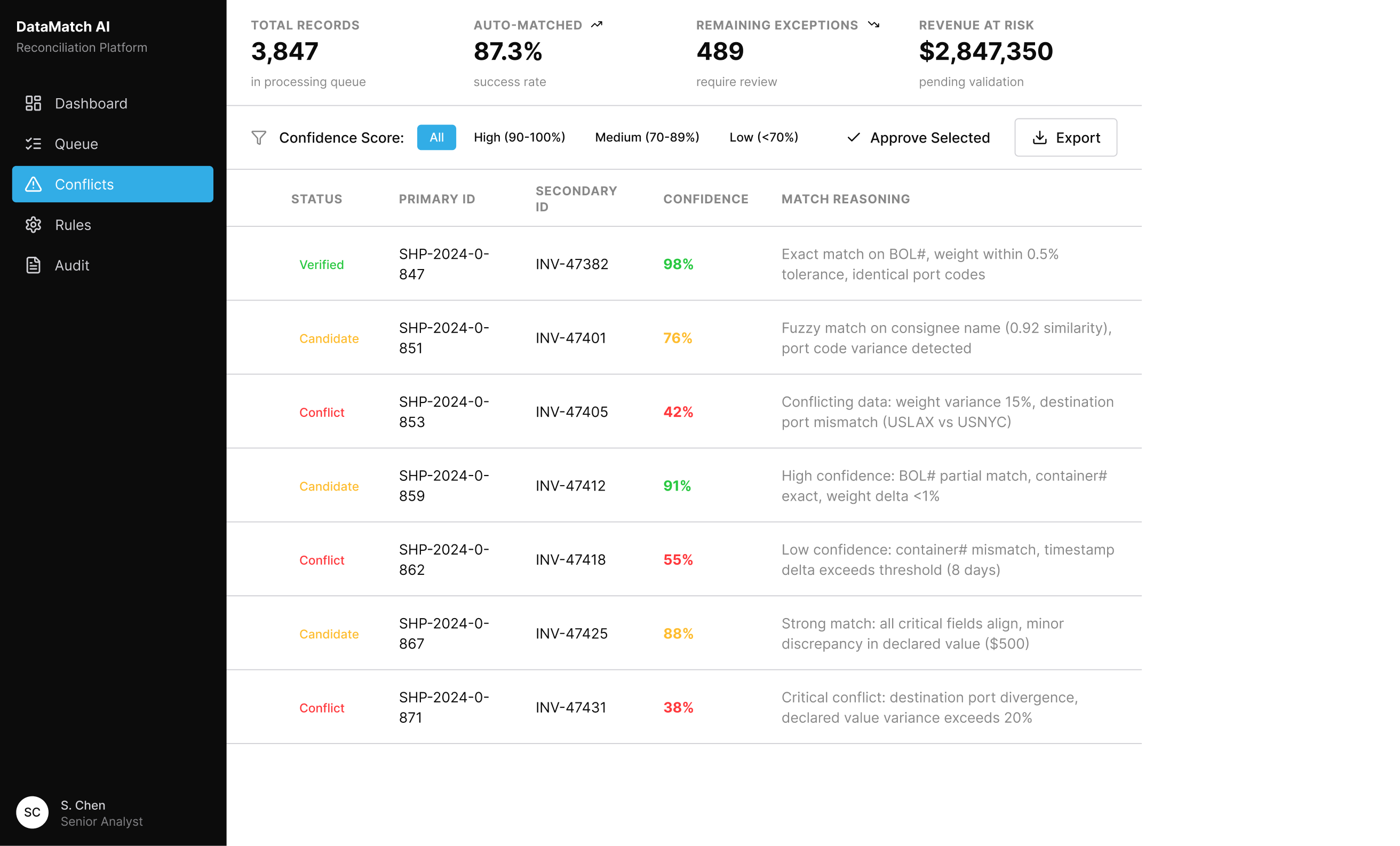Click the Auto-Matched upward trend arrow

point(596,25)
